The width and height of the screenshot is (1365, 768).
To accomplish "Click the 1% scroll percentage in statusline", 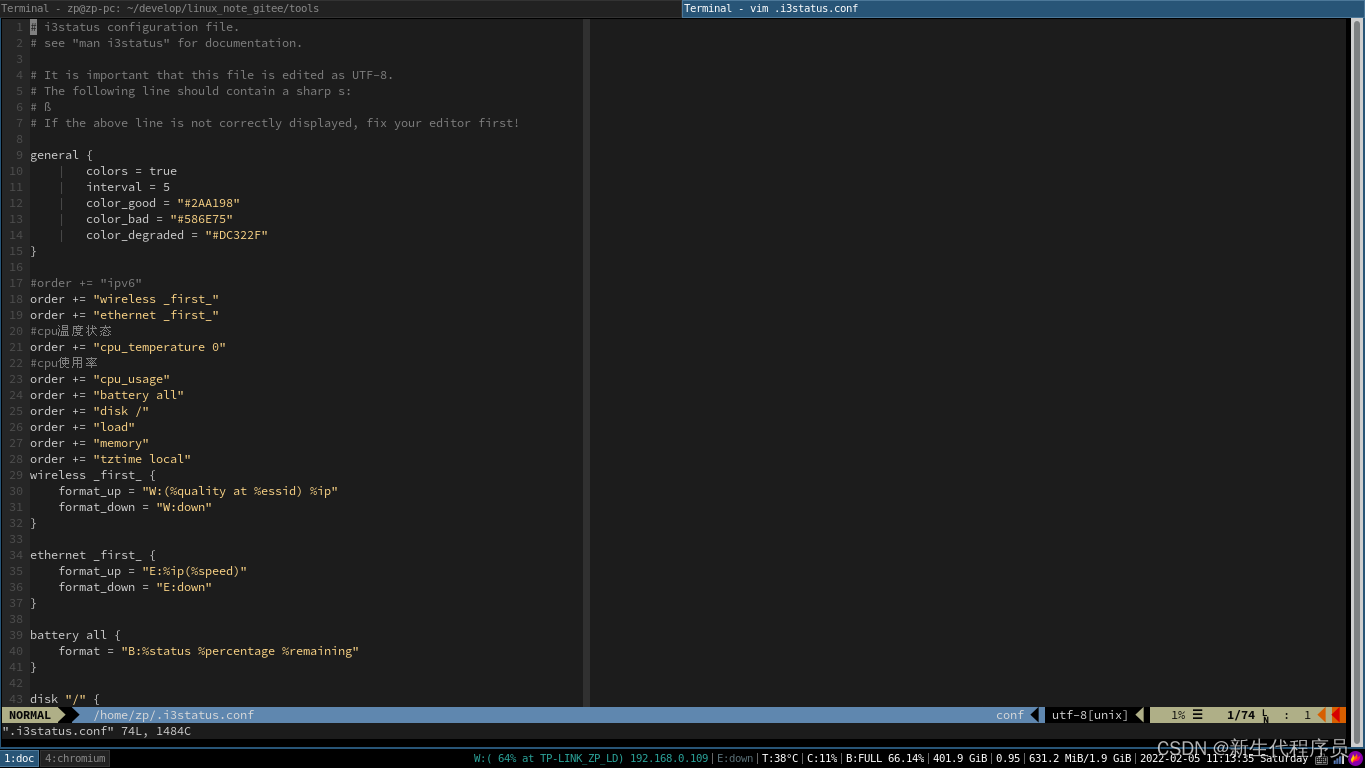I will (x=1178, y=715).
